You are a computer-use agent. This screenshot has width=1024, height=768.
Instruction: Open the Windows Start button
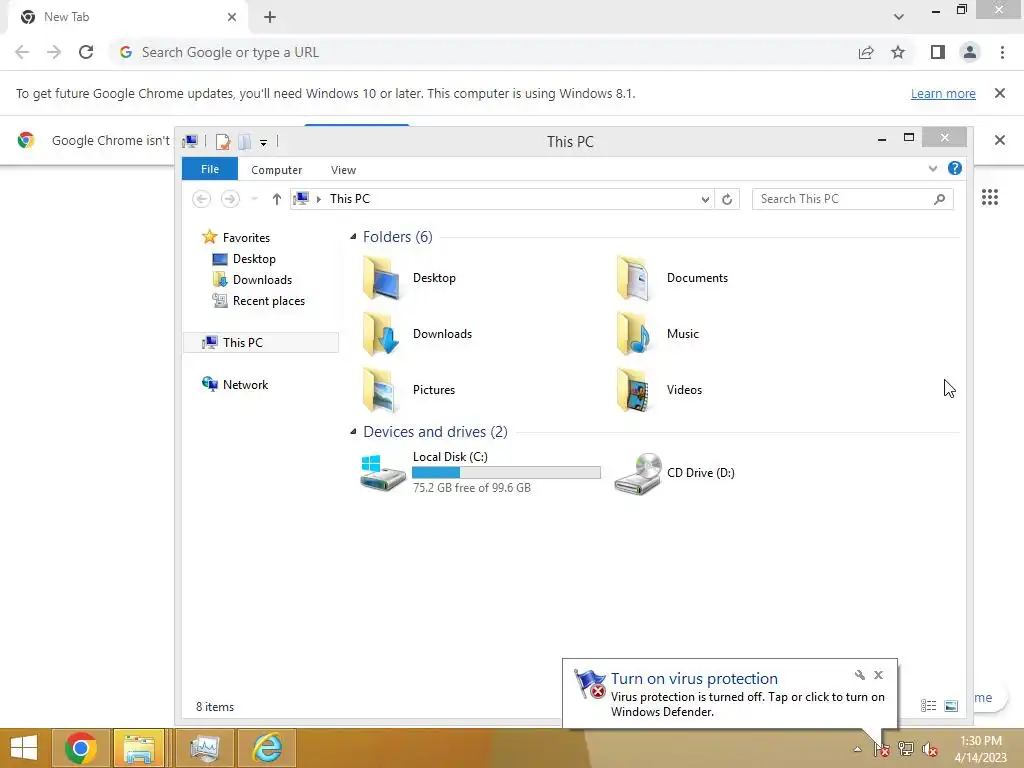click(24, 748)
